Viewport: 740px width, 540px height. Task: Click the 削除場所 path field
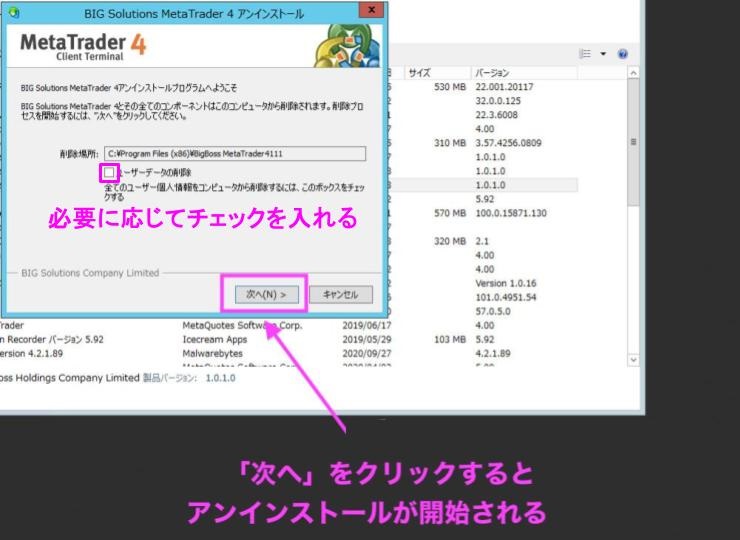pyautogui.click(x=233, y=153)
